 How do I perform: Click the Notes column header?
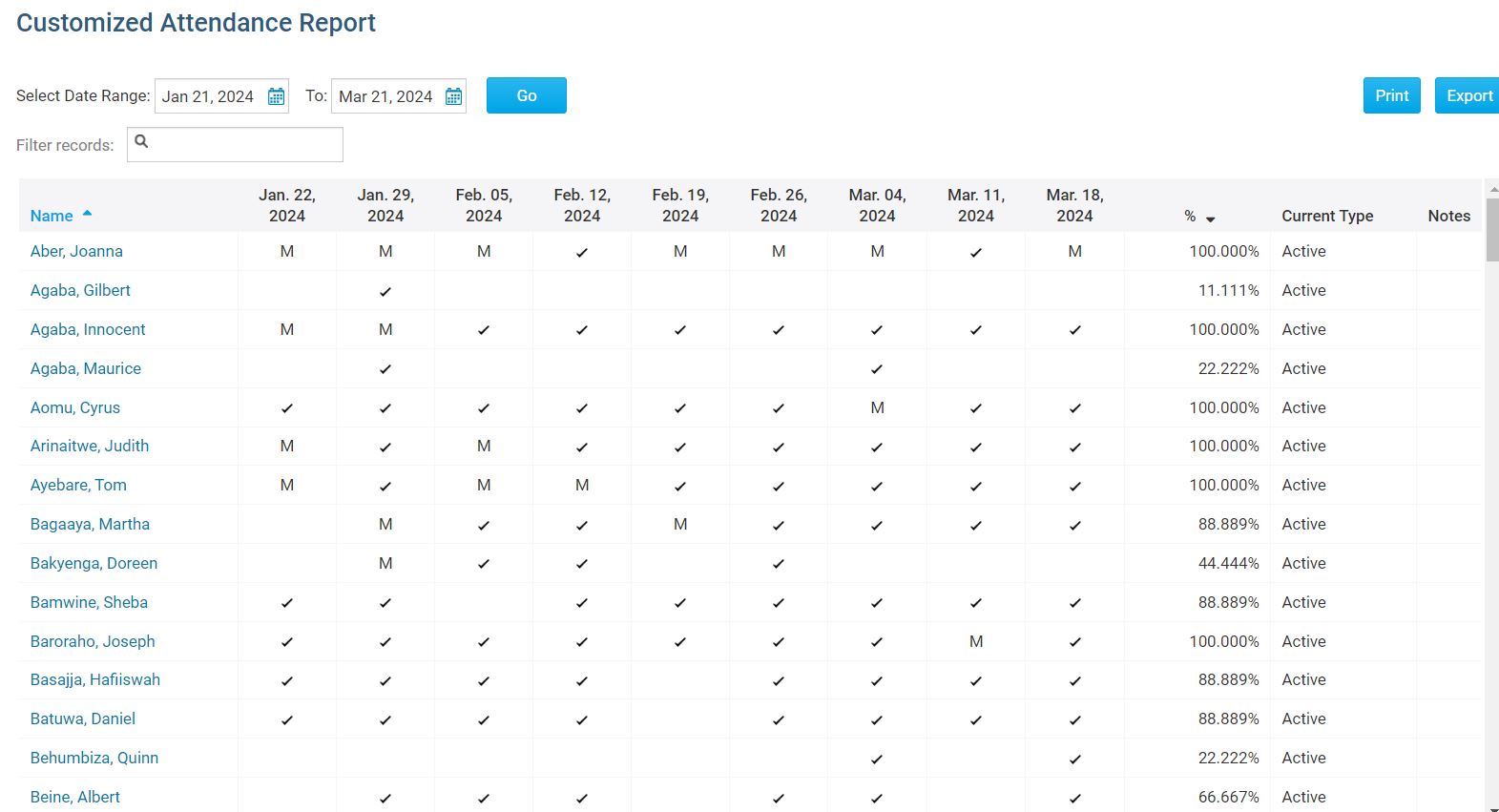coord(1448,216)
